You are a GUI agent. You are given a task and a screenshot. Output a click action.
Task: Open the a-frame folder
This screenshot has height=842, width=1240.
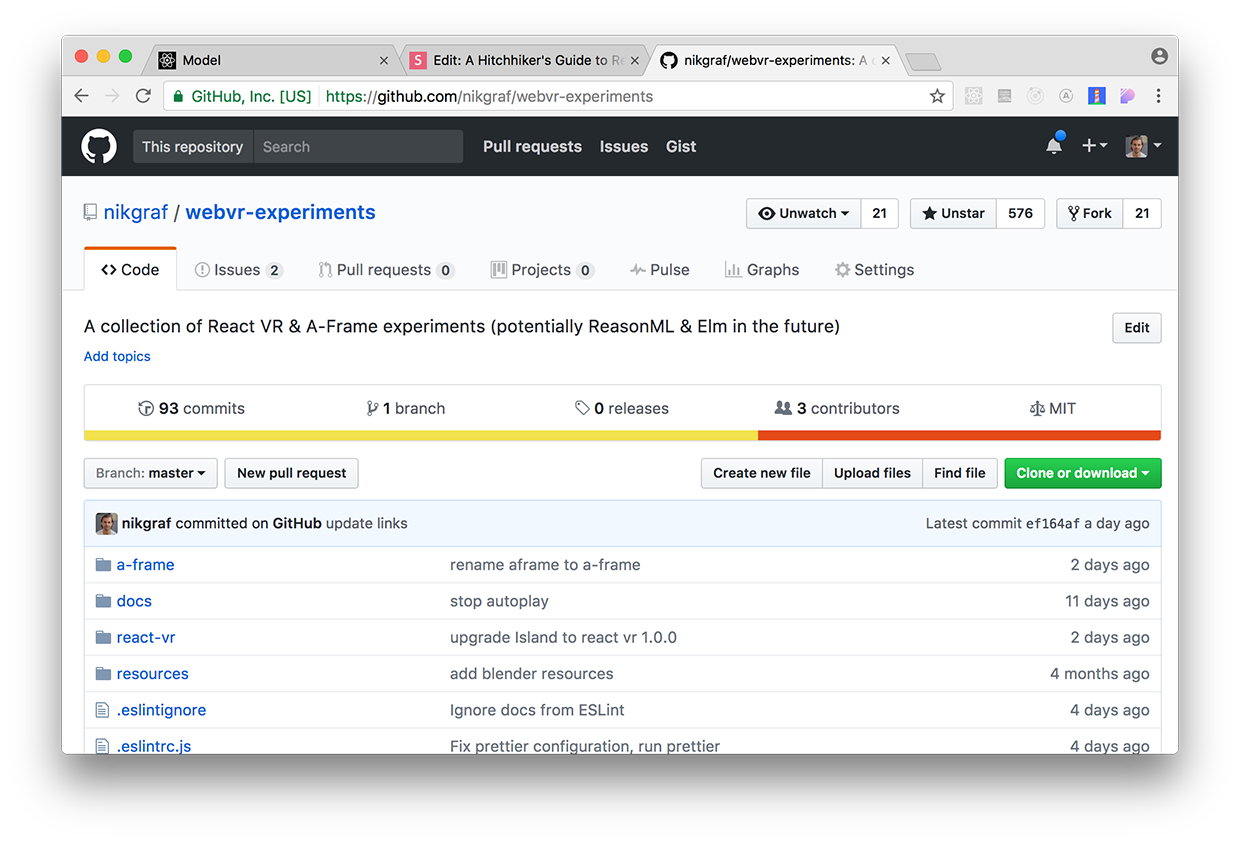pos(145,565)
